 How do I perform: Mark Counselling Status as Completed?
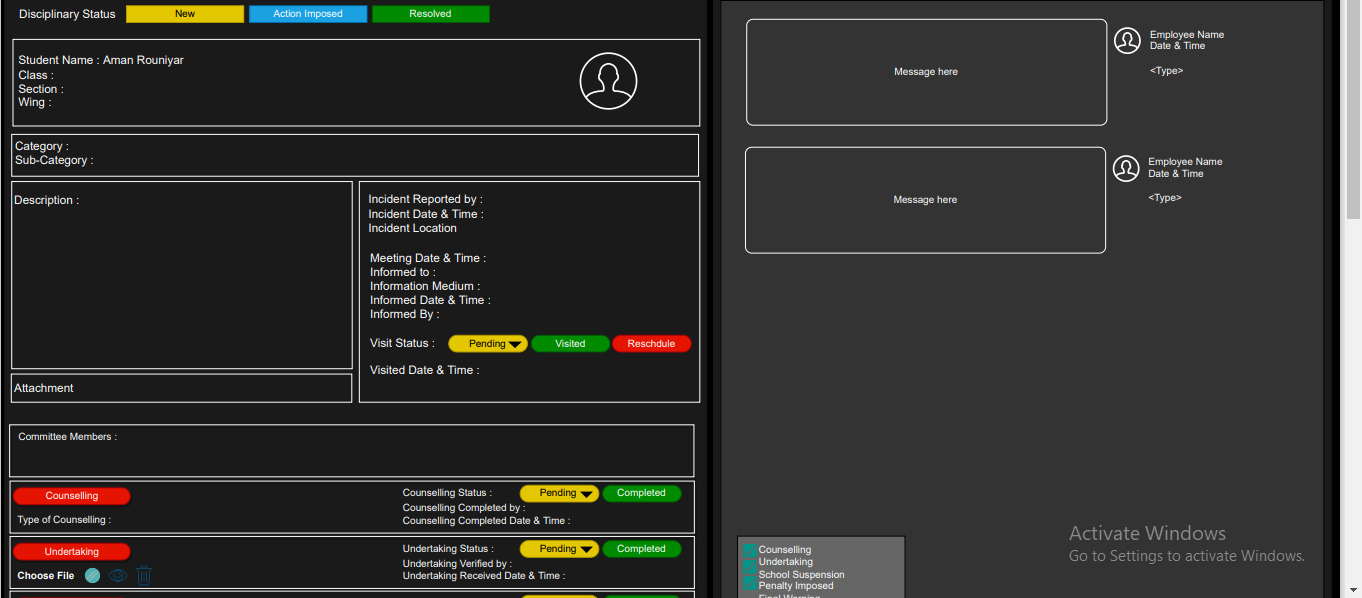tap(641, 493)
